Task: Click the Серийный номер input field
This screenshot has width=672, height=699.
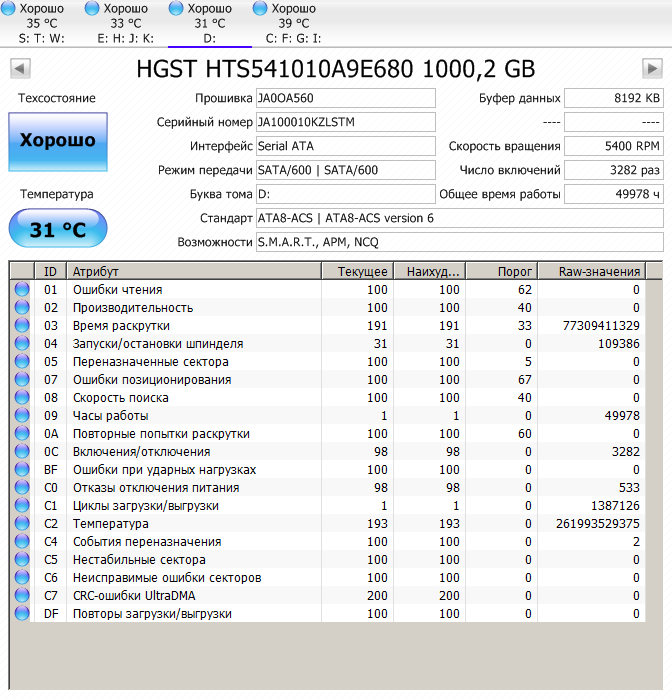Action: point(345,122)
